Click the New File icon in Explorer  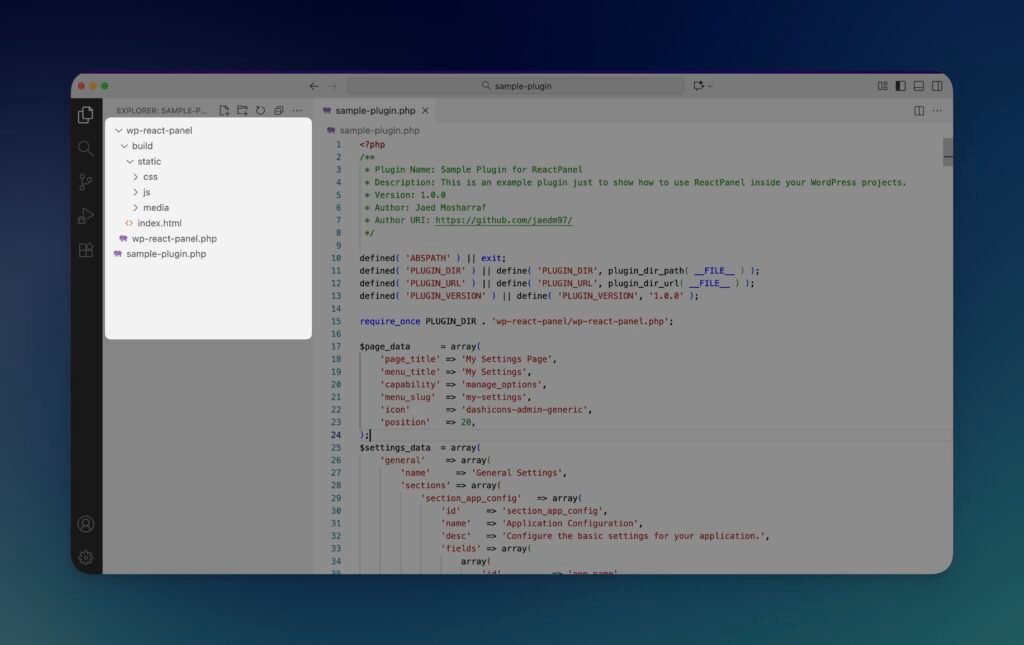point(224,111)
